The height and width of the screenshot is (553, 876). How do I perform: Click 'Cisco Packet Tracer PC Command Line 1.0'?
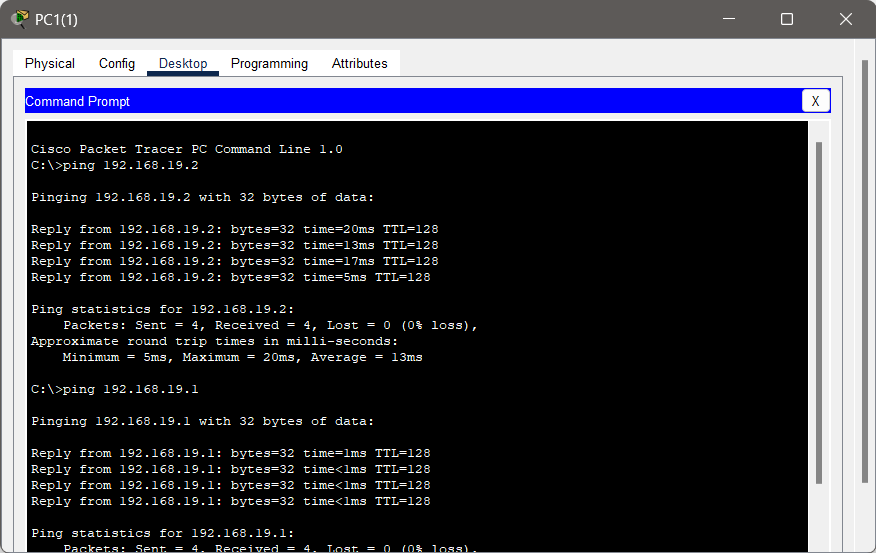(187, 149)
